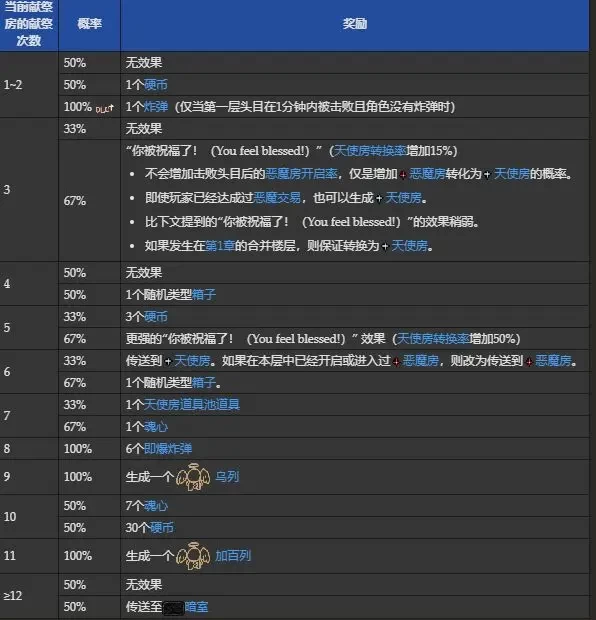Open the 魂心 link in the 1个魂心 row
596x620 pixels.
(156, 427)
